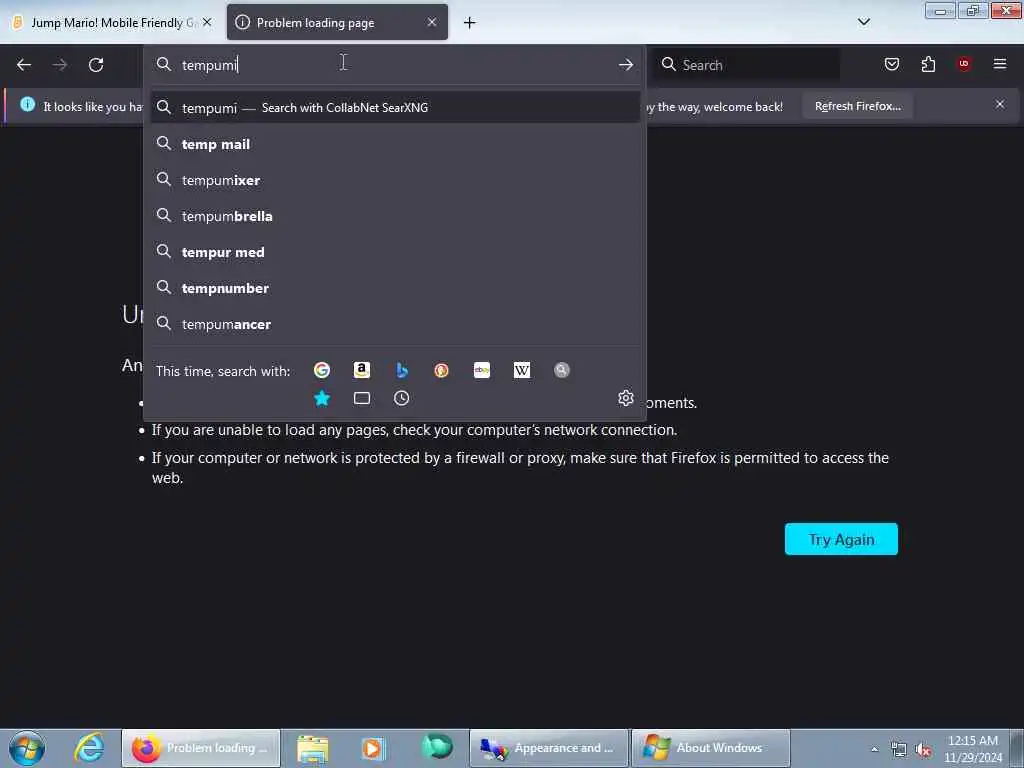Click the Try Again button
The width and height of the screenshot is (1024, 768).
coord(841,539)
